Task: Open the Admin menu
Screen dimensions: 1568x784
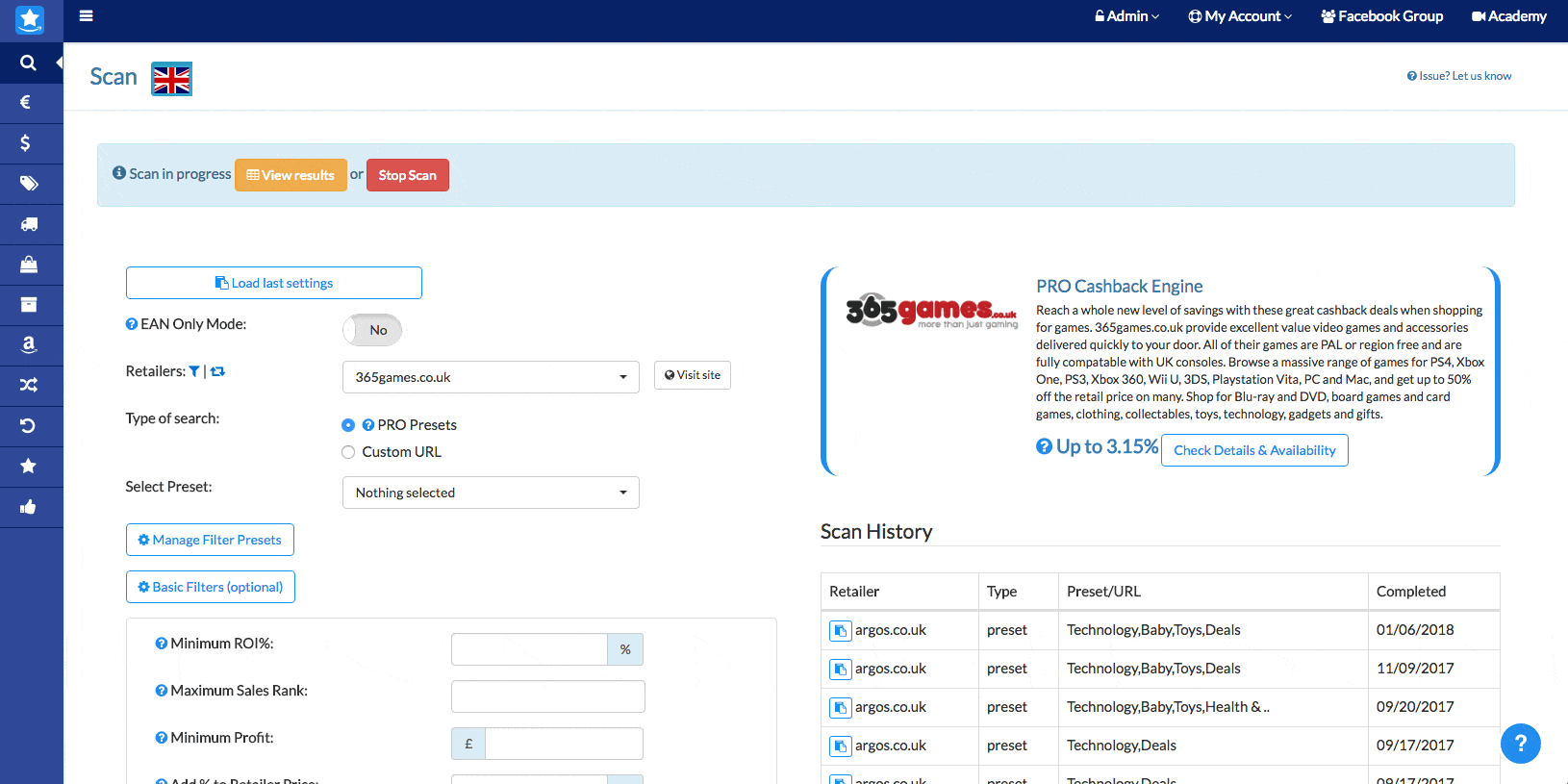Action: click(1126, 16)
